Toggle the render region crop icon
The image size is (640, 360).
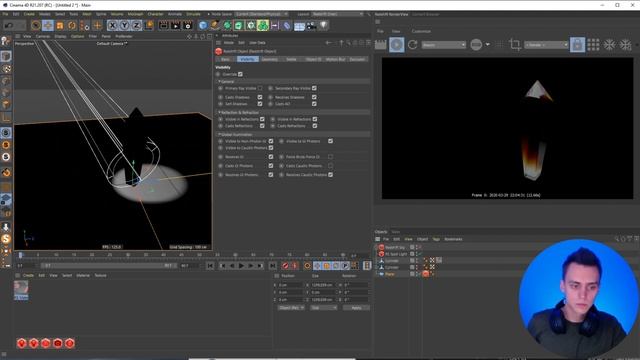(515, 45)
